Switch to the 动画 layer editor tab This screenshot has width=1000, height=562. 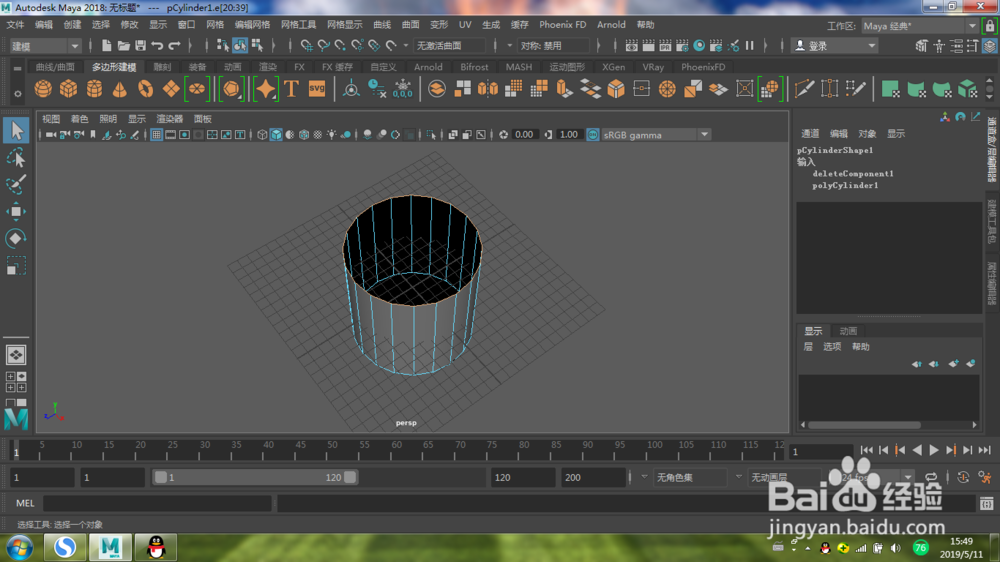848,331
